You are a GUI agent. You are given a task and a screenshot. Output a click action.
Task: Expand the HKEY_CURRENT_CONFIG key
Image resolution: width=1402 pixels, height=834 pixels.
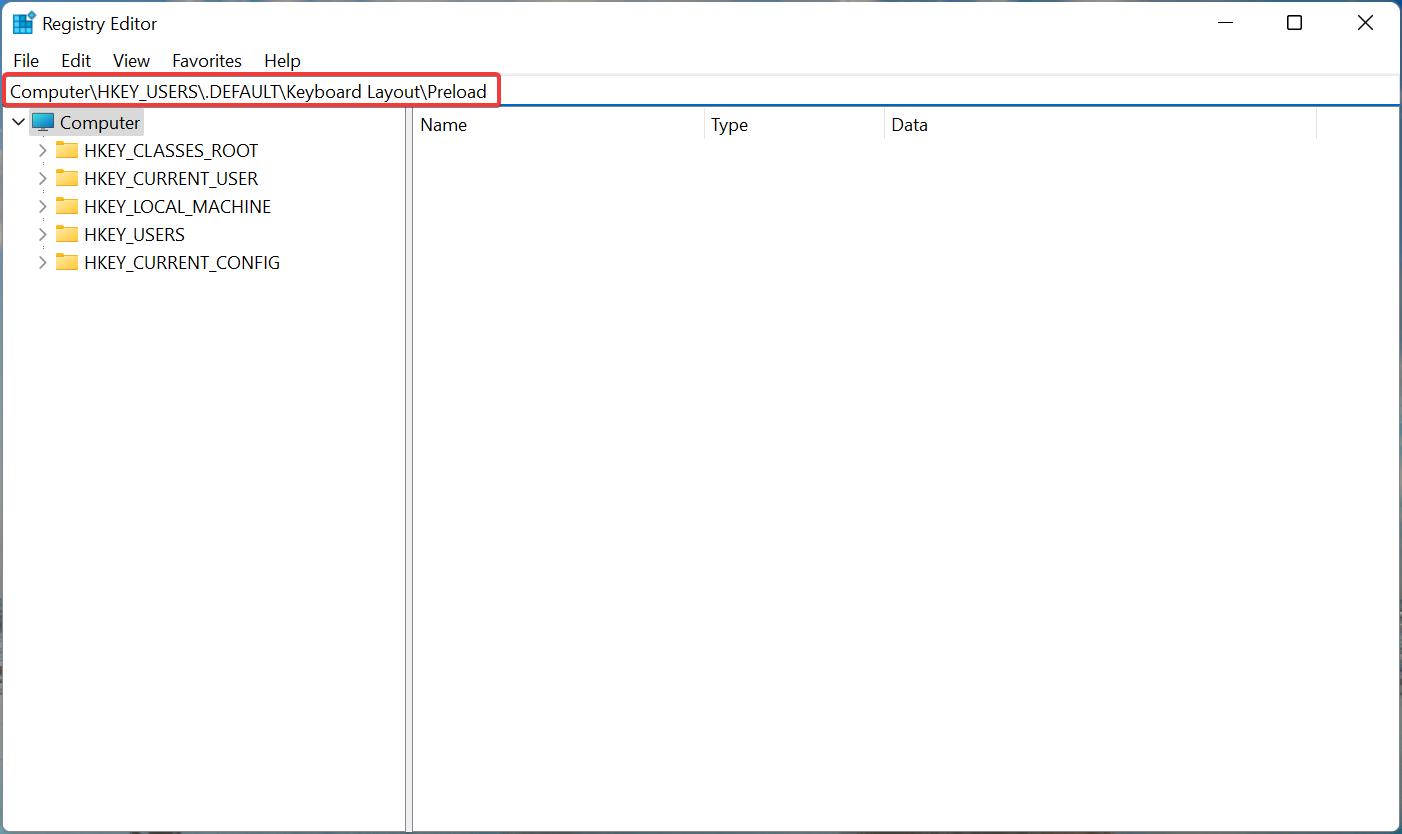(x=42, y=262)
